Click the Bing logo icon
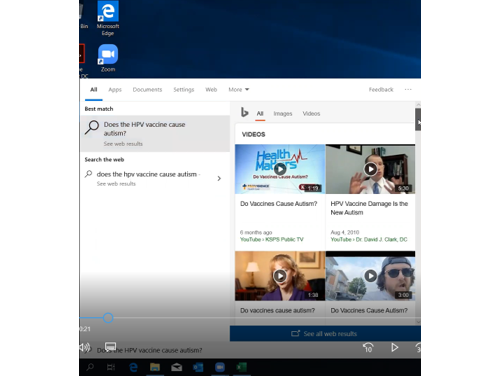 [245, 113]
